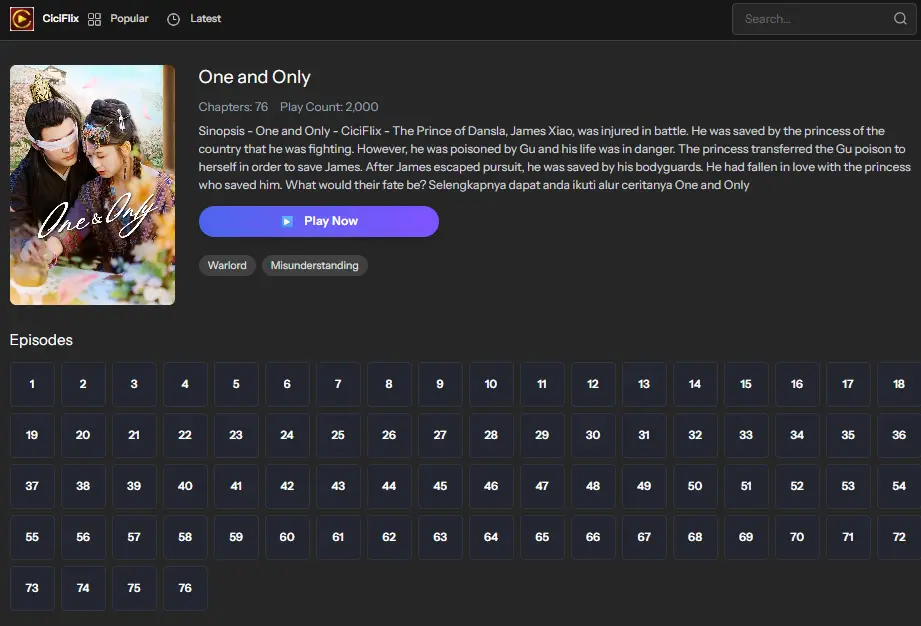Play final episode 76

point(185,588)
